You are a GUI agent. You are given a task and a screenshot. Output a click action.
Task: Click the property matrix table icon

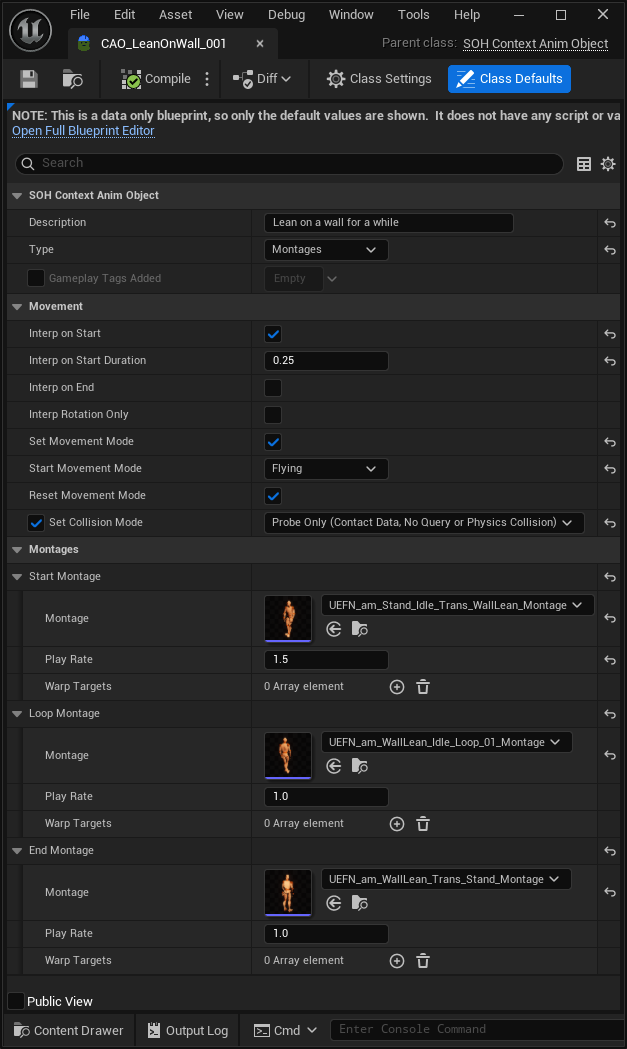(584, 164)
